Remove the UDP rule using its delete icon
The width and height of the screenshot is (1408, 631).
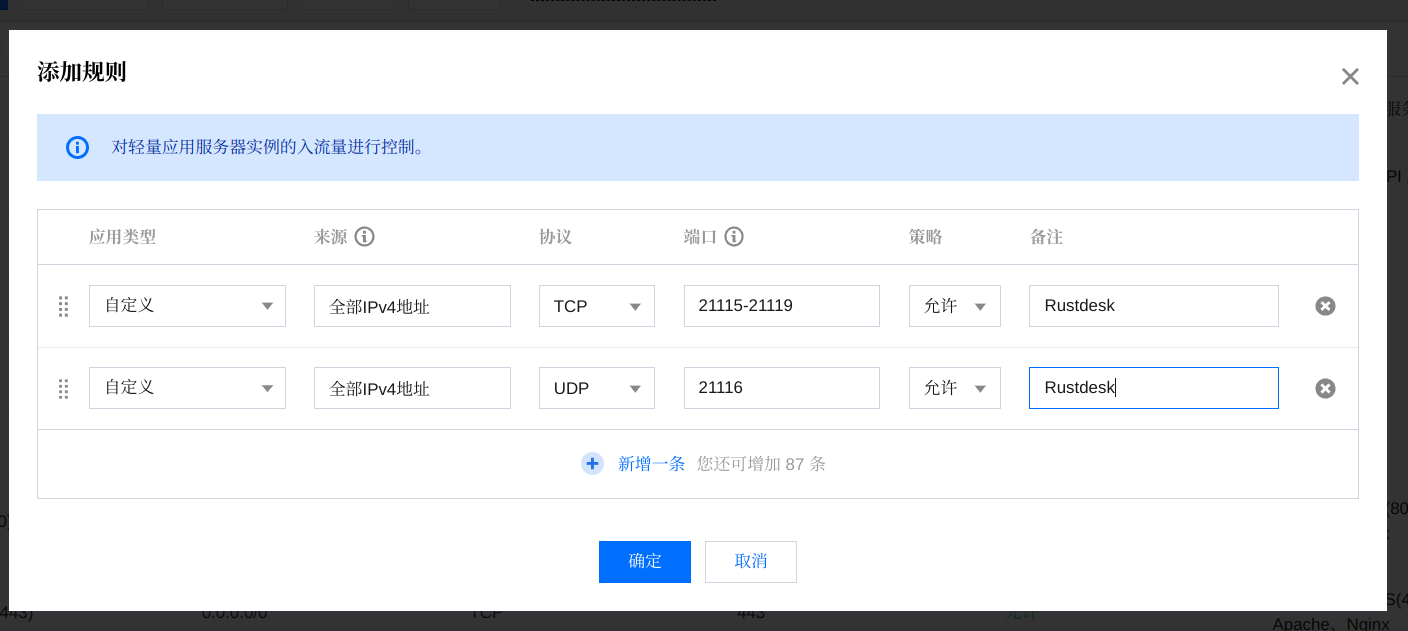pyautogui.click(x=1325, y=388)
